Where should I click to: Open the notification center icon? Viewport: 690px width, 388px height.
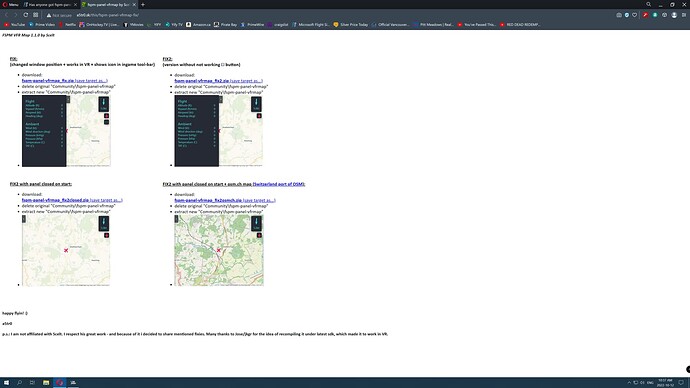(x=681, y=383)
